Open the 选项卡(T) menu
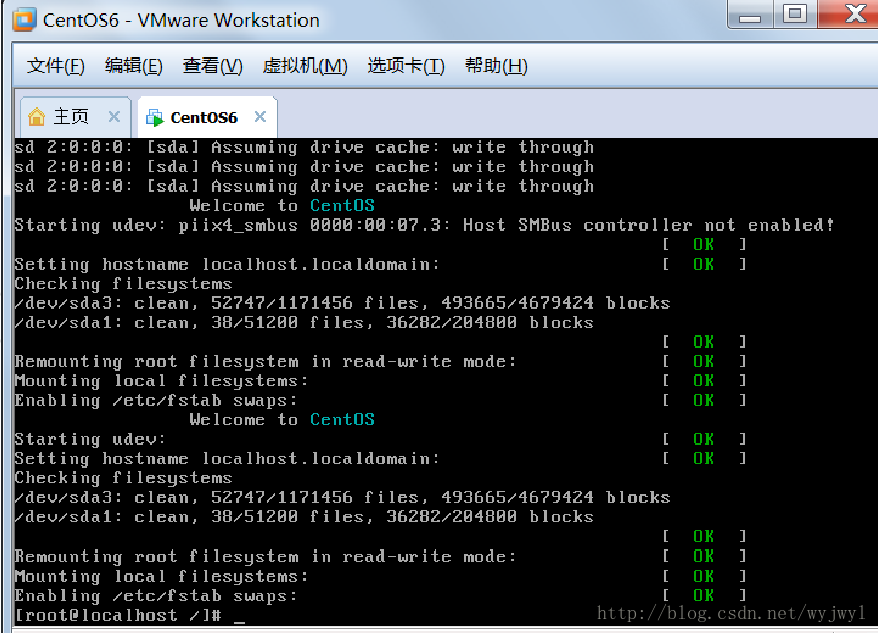 coord(405,66)
